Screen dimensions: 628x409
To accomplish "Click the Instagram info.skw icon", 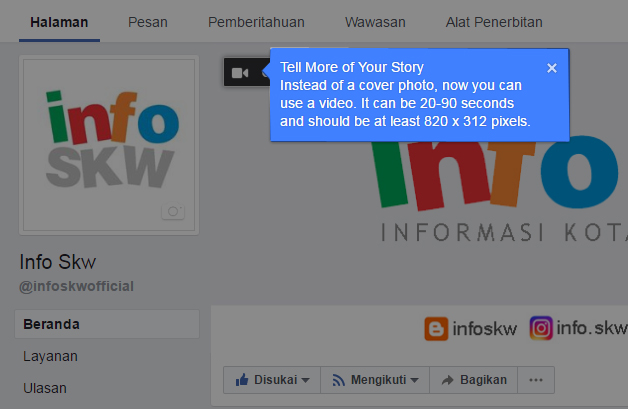I will pos(541,328).
